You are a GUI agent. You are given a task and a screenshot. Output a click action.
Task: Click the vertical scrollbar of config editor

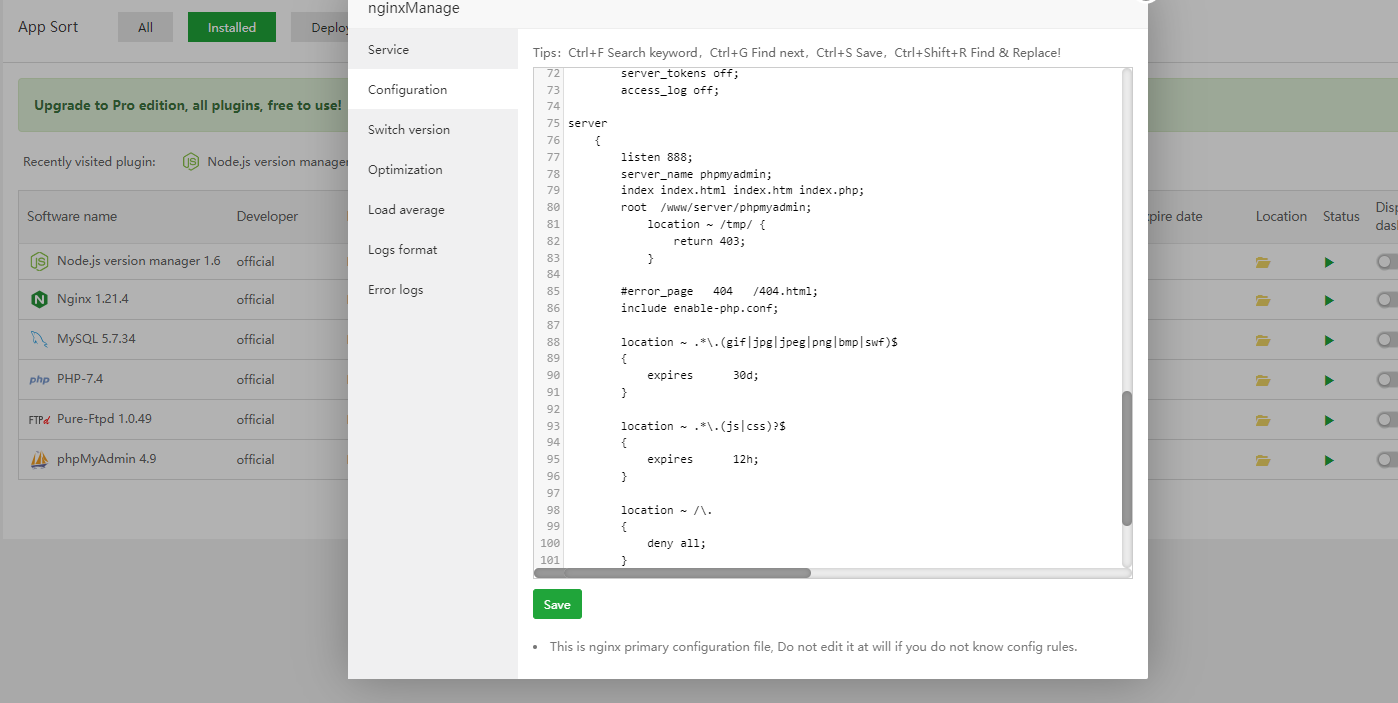1127,458
